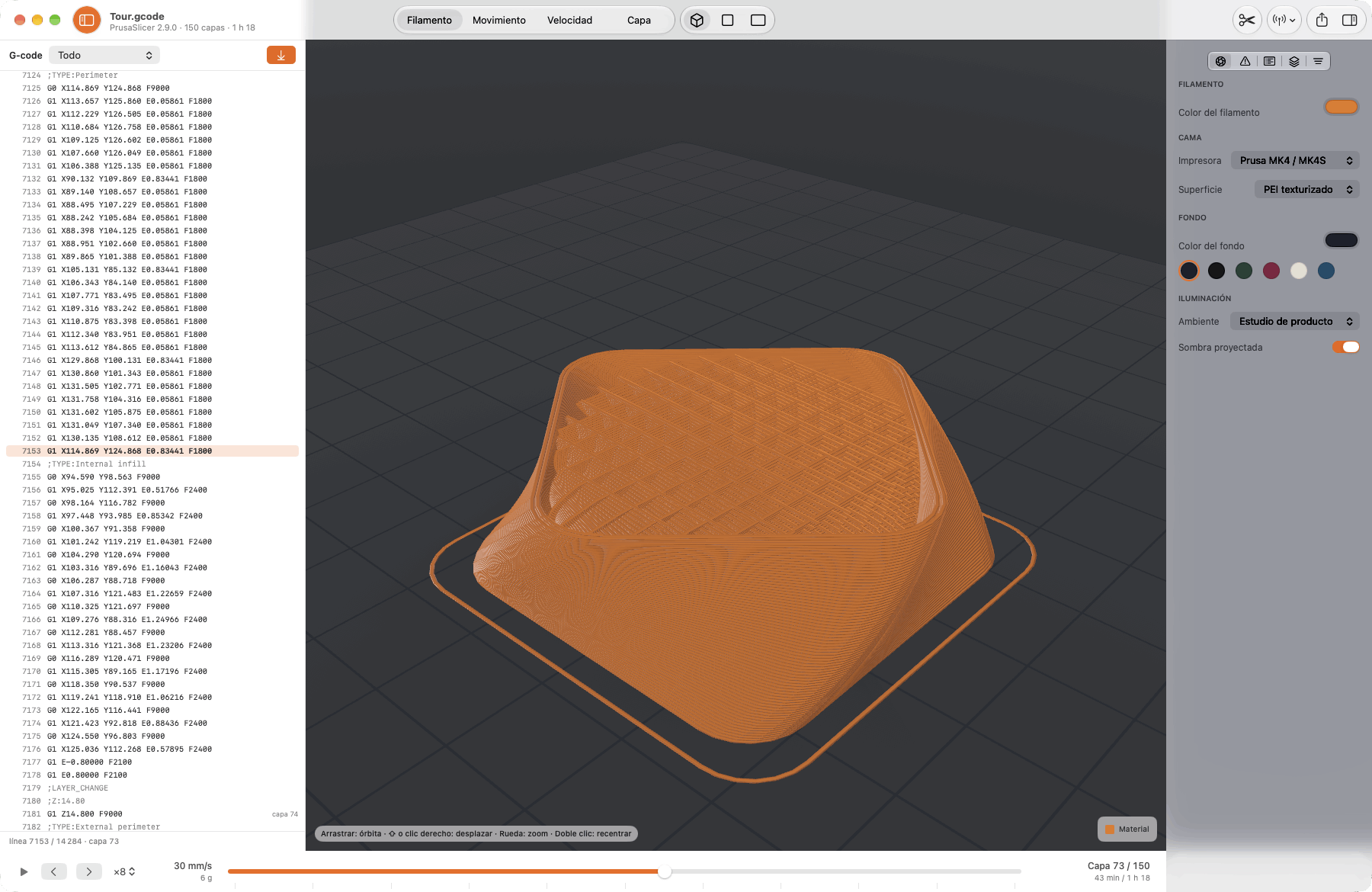Step to the next layer arrow

pos(88,871)
